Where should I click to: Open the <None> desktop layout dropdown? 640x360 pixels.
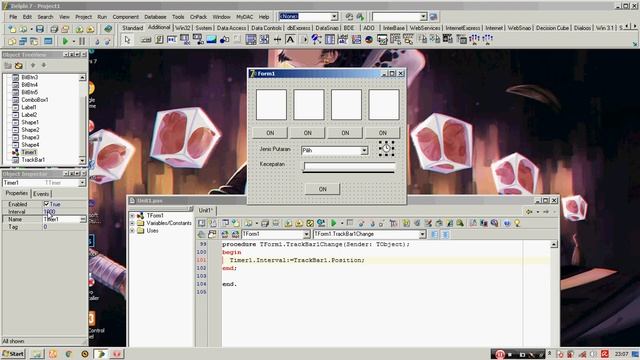click(334, 16)
